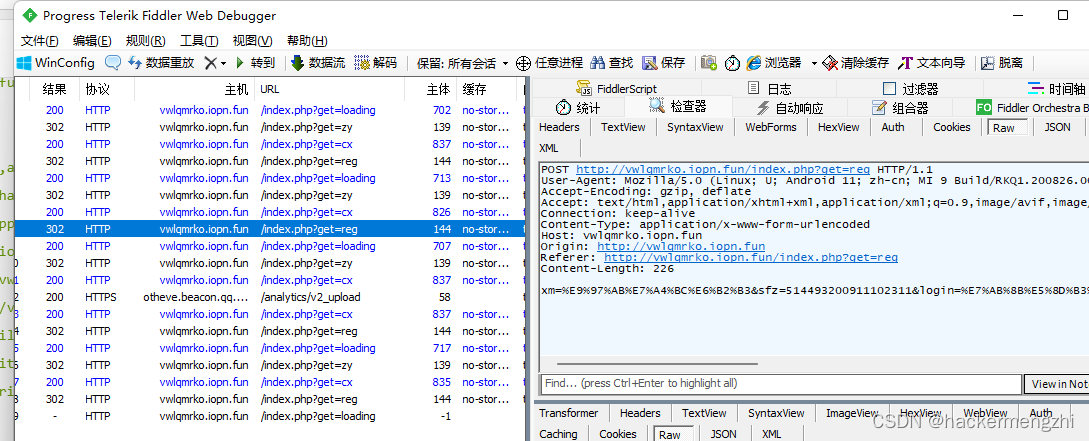Expand the 浏览器 dropdown arrow

click(x=814, y=64)
